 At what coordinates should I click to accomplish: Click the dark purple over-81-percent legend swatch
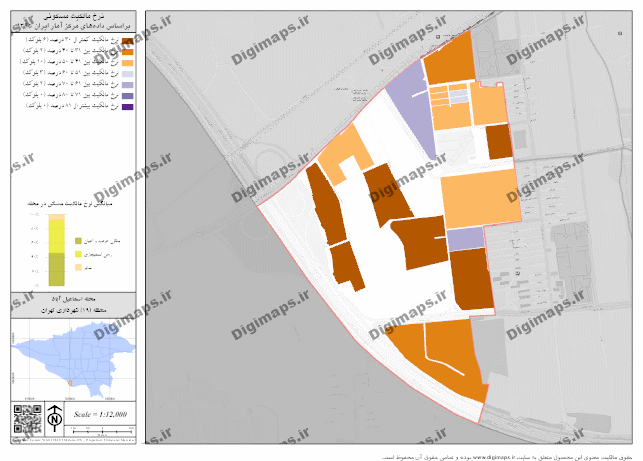(128, 107)
